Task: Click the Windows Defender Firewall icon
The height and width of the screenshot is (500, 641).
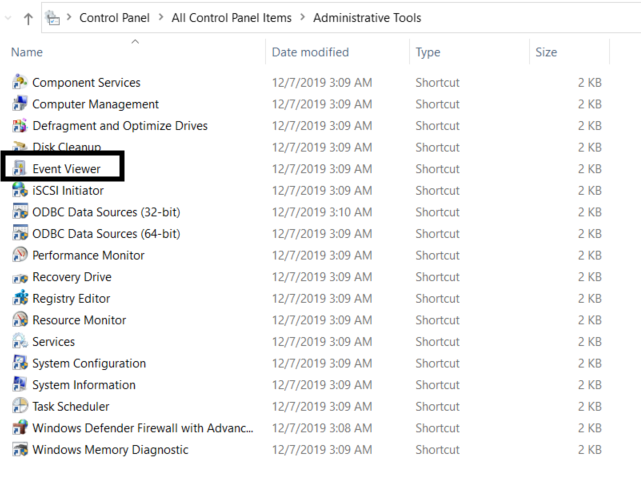Action: pos(20,428)
